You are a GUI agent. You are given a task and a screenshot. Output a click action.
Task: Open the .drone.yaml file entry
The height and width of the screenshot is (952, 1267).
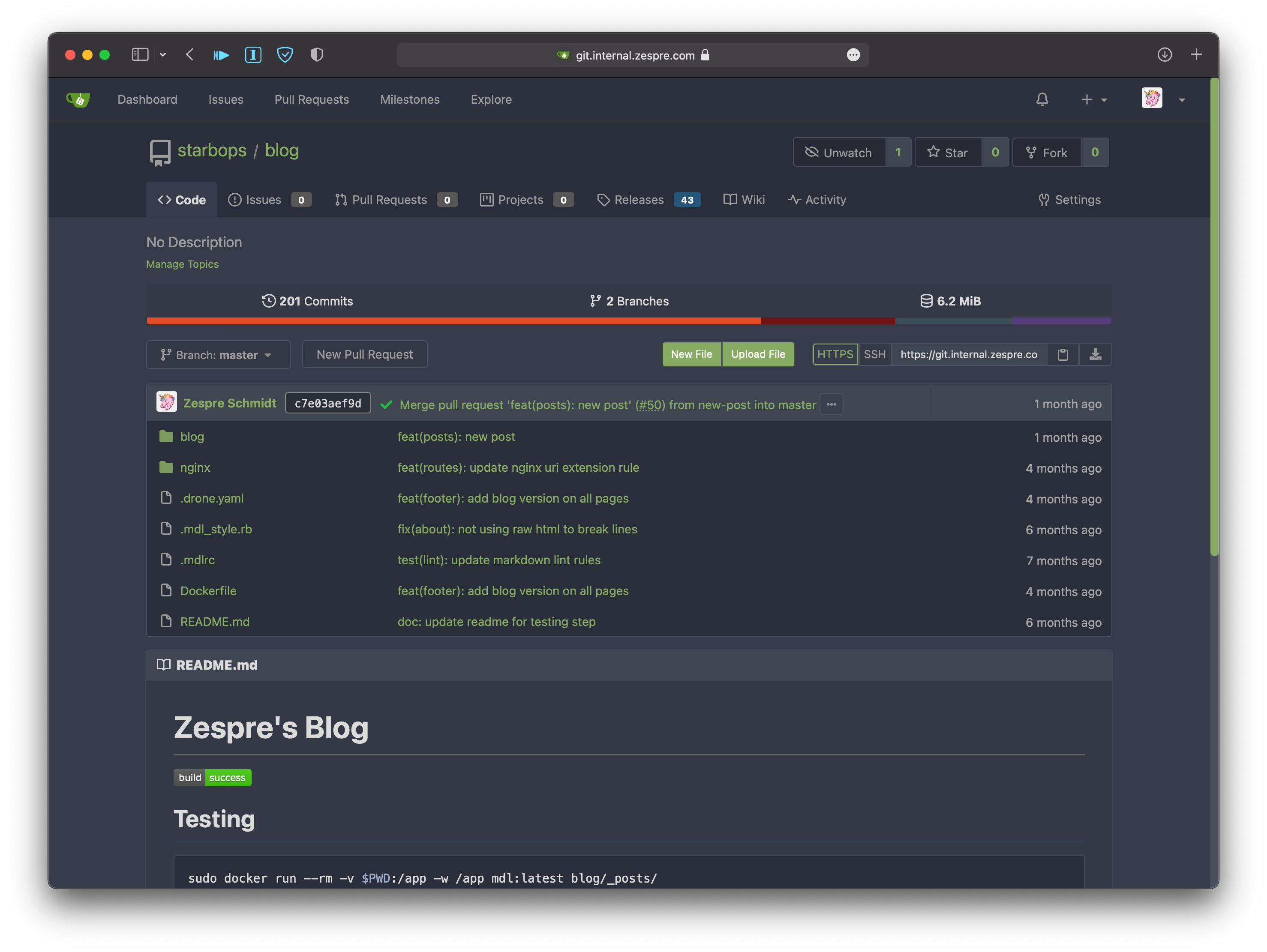point(211,498)
